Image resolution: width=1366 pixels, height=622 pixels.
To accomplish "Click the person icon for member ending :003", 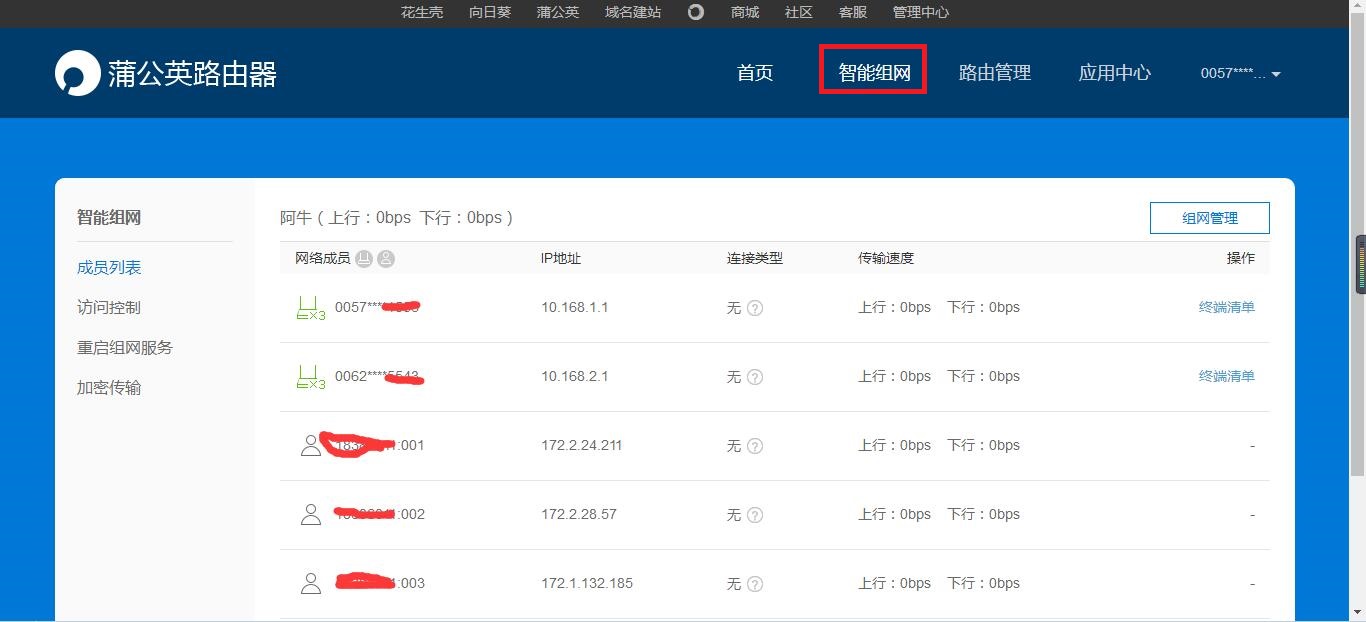I will pyautogui.click(x=311, y=582).
